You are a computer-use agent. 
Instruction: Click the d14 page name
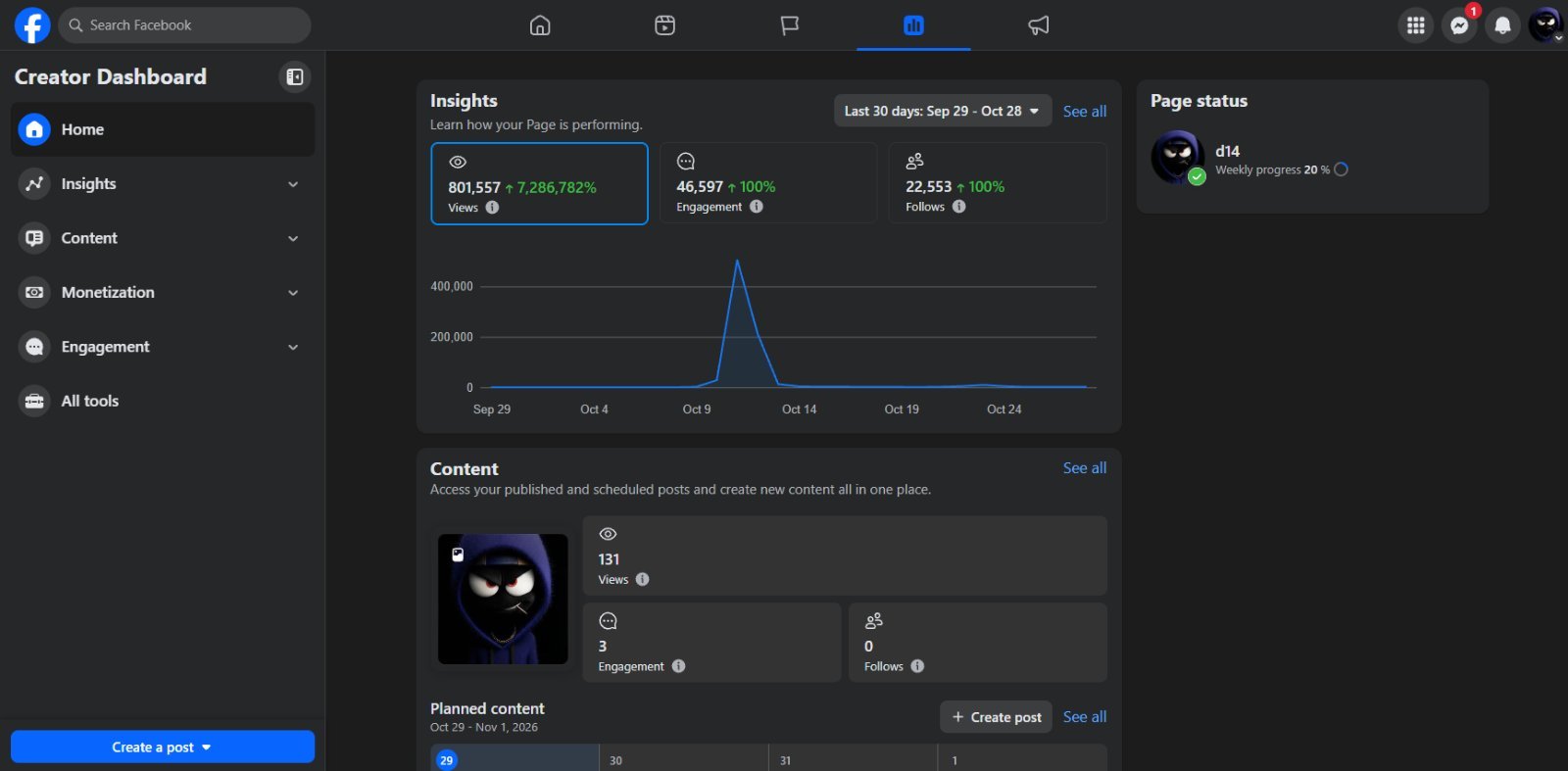pyautogui.click(x=1228, y=151)
